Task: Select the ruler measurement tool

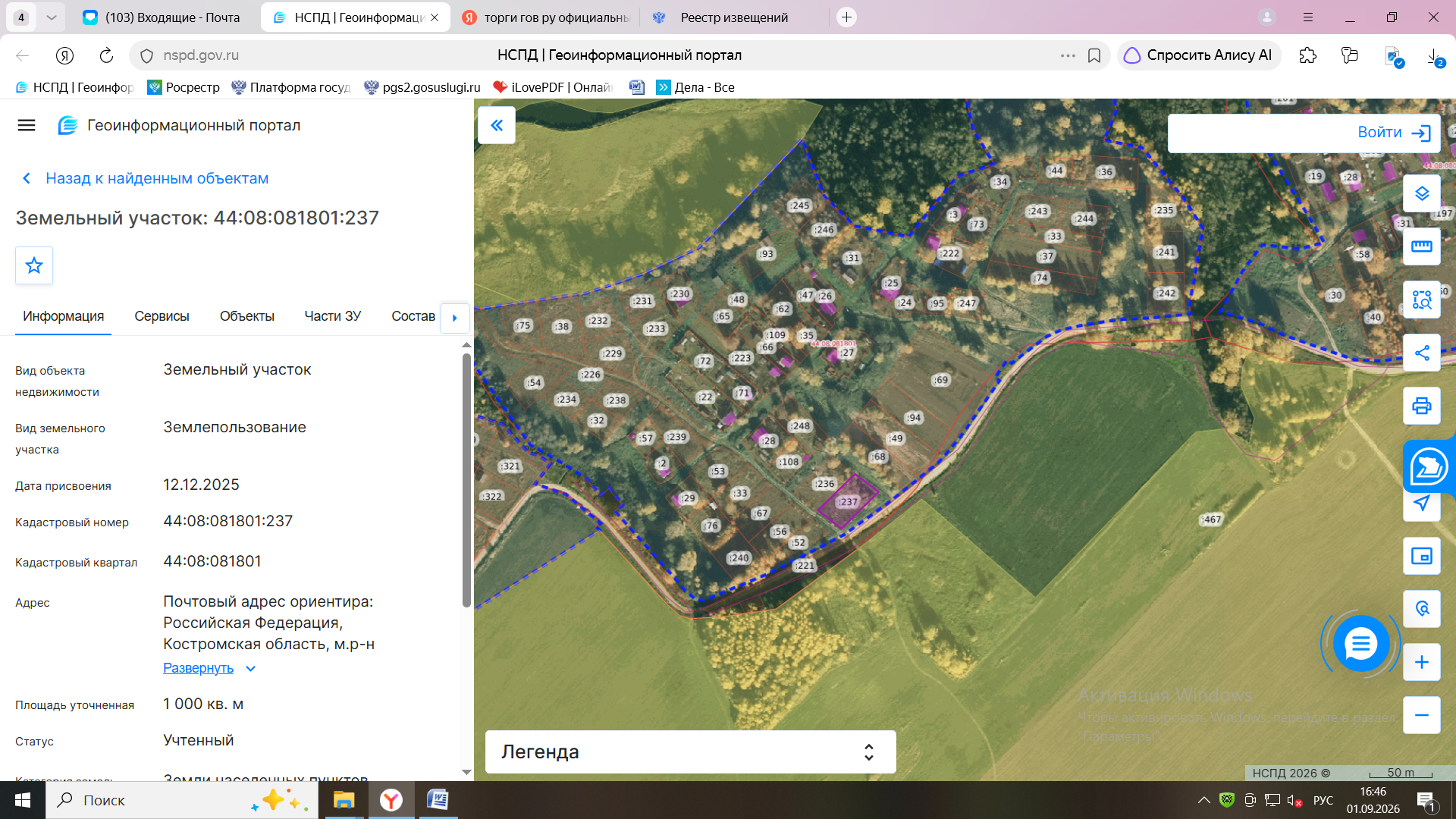Action: click(x=1422, y=246)
